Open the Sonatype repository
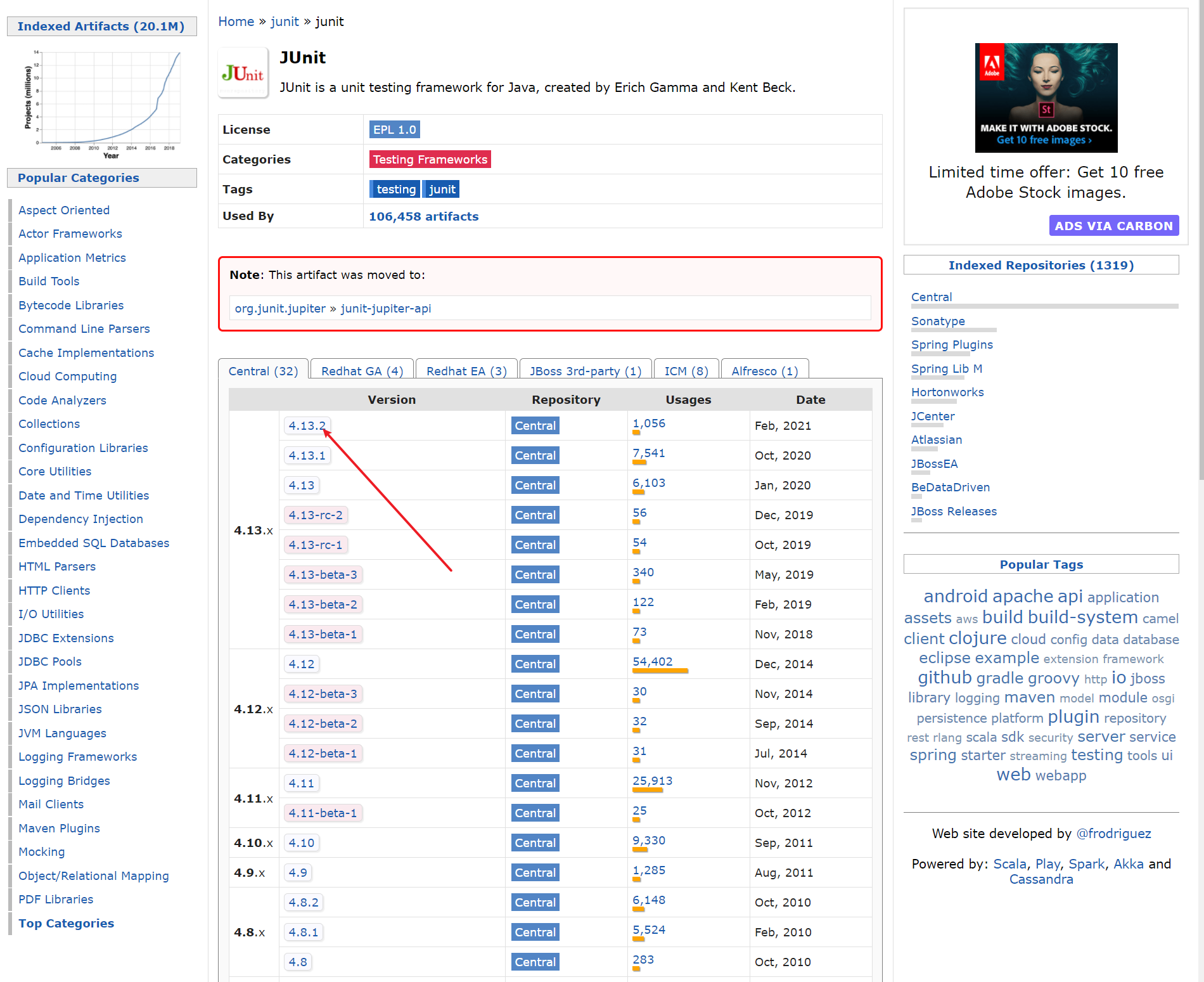Viewport: 1204px width, 982px height. click(x=938, y=321)
